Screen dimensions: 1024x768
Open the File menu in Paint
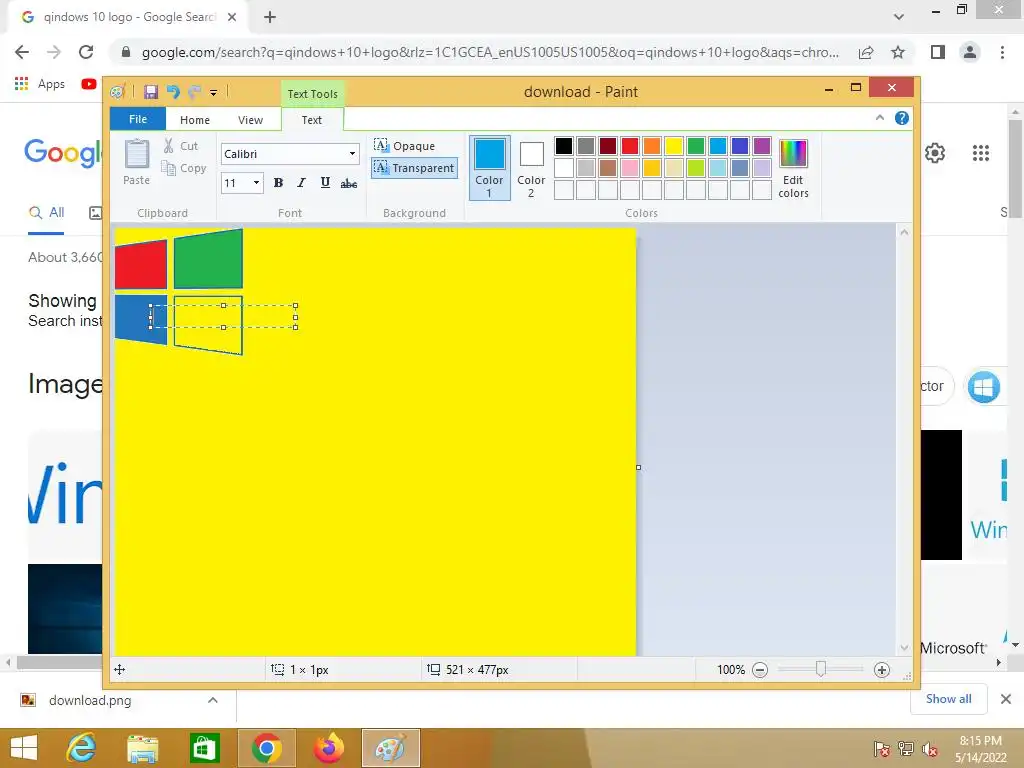138,119
